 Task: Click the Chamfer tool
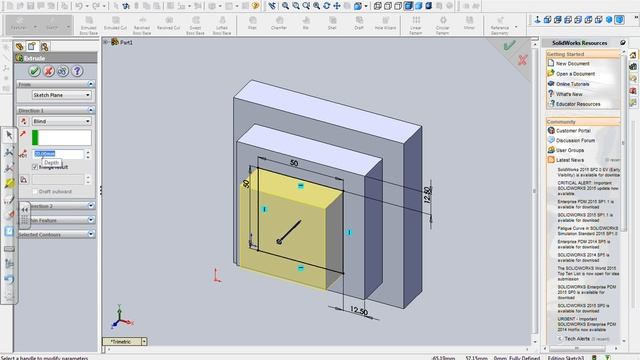tap(279, 23)
